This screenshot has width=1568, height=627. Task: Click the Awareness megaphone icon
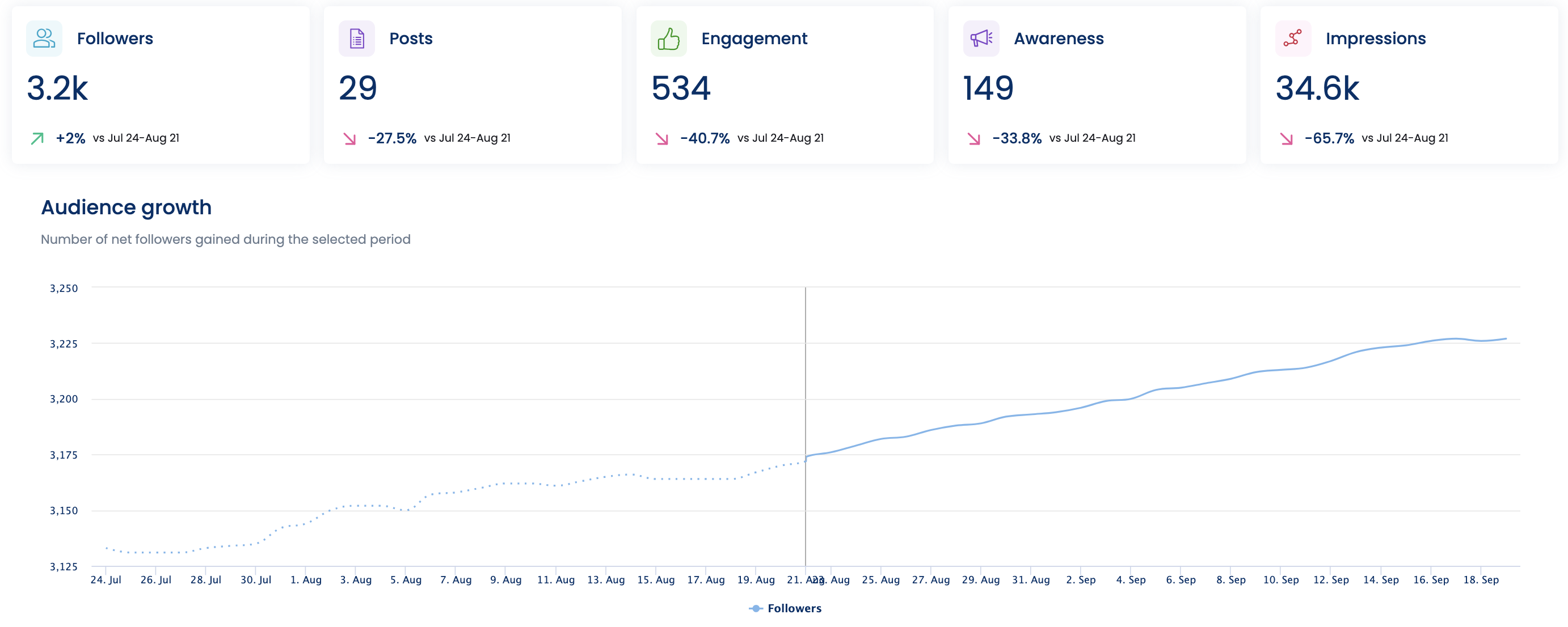(981, 39)
